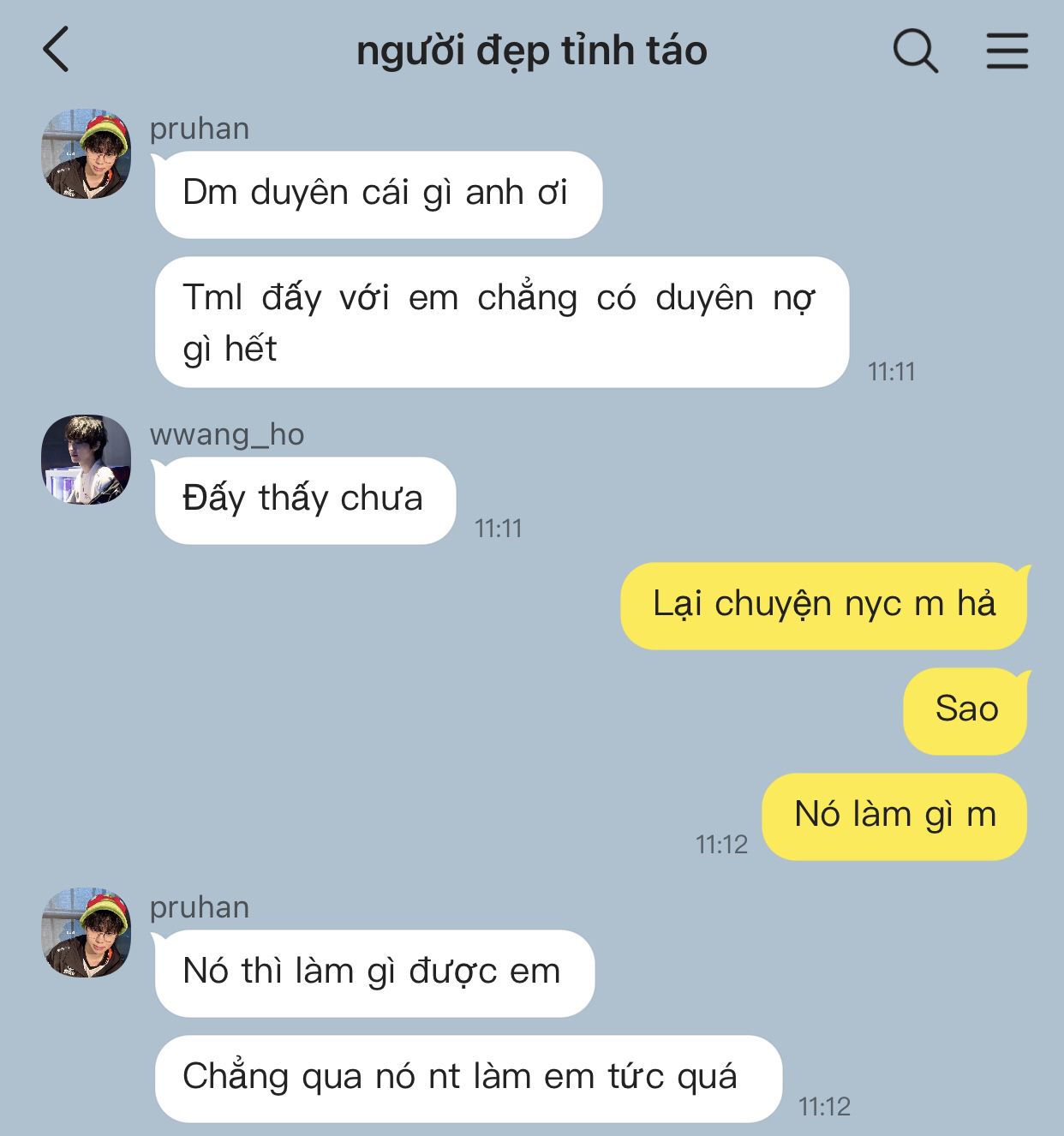Open the hamburger menu icon

[x=1007, y=51]
